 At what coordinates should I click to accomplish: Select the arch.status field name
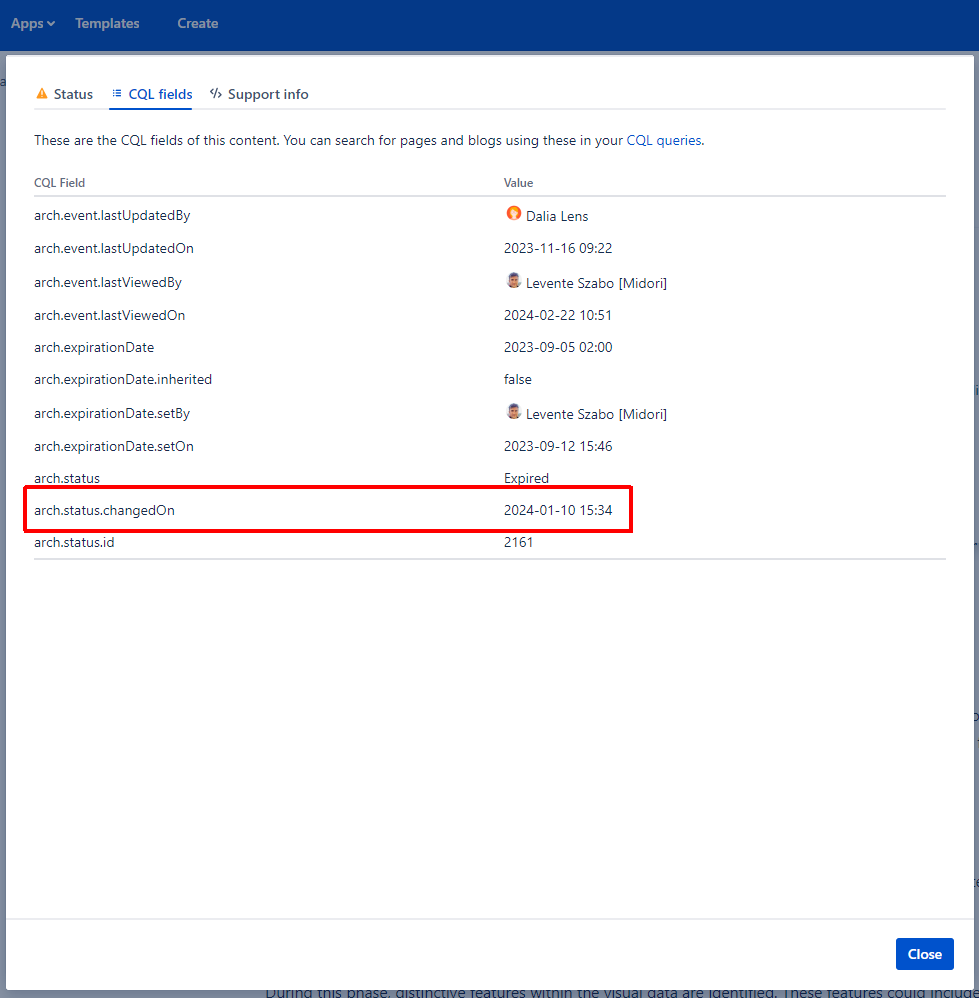(67, 479)
